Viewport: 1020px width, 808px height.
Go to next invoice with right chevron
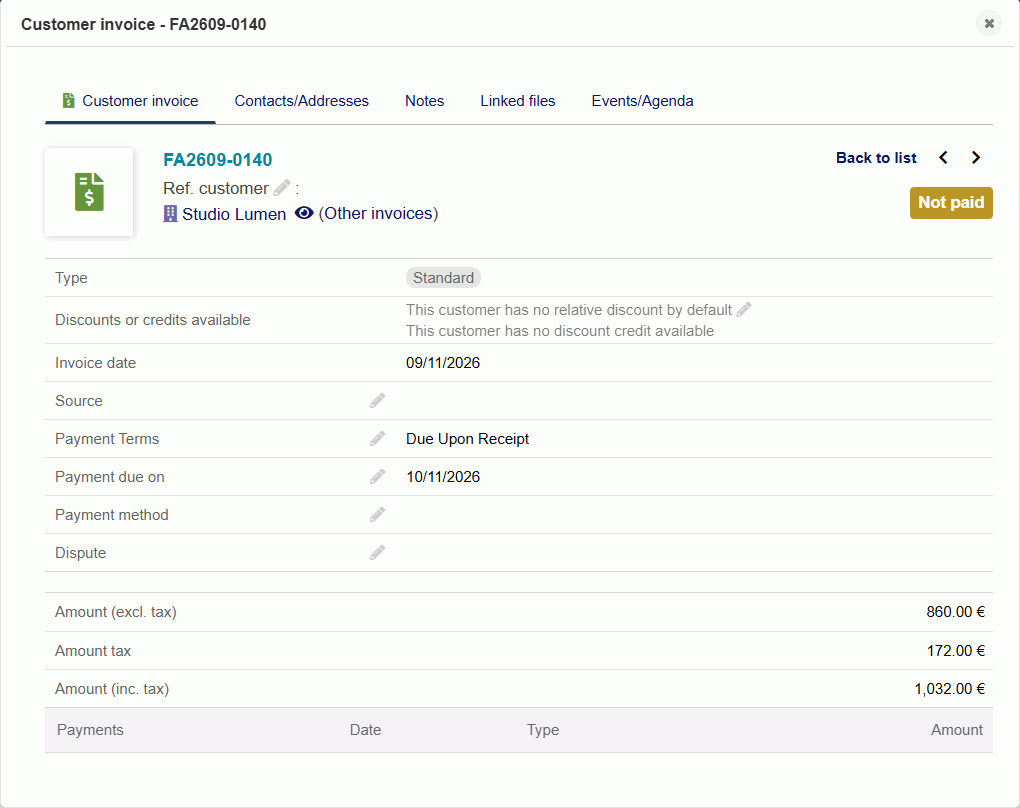[975, 157]
